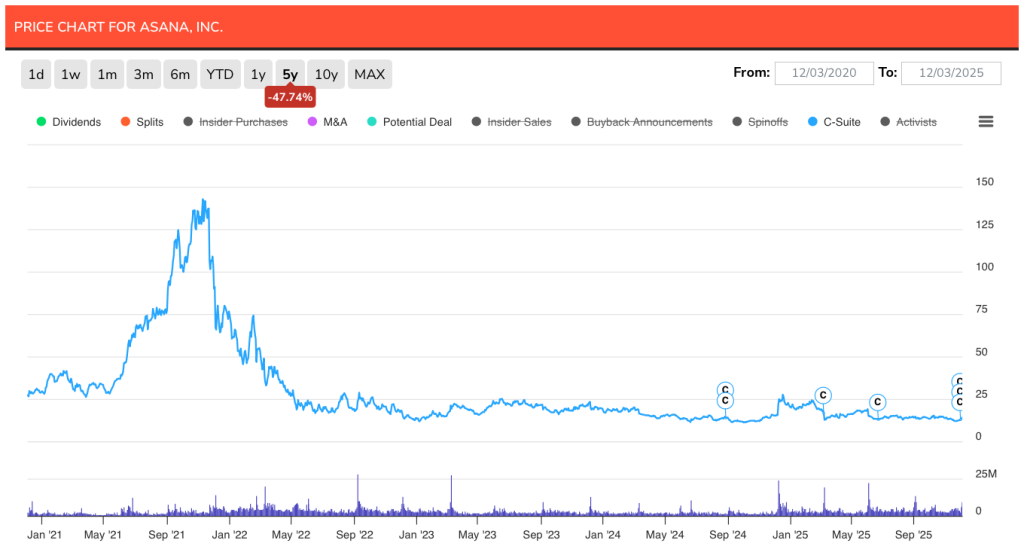Click the orange Splits legend dot
The height and width of the screenshot is (546, 1024).
click(125, 121)
